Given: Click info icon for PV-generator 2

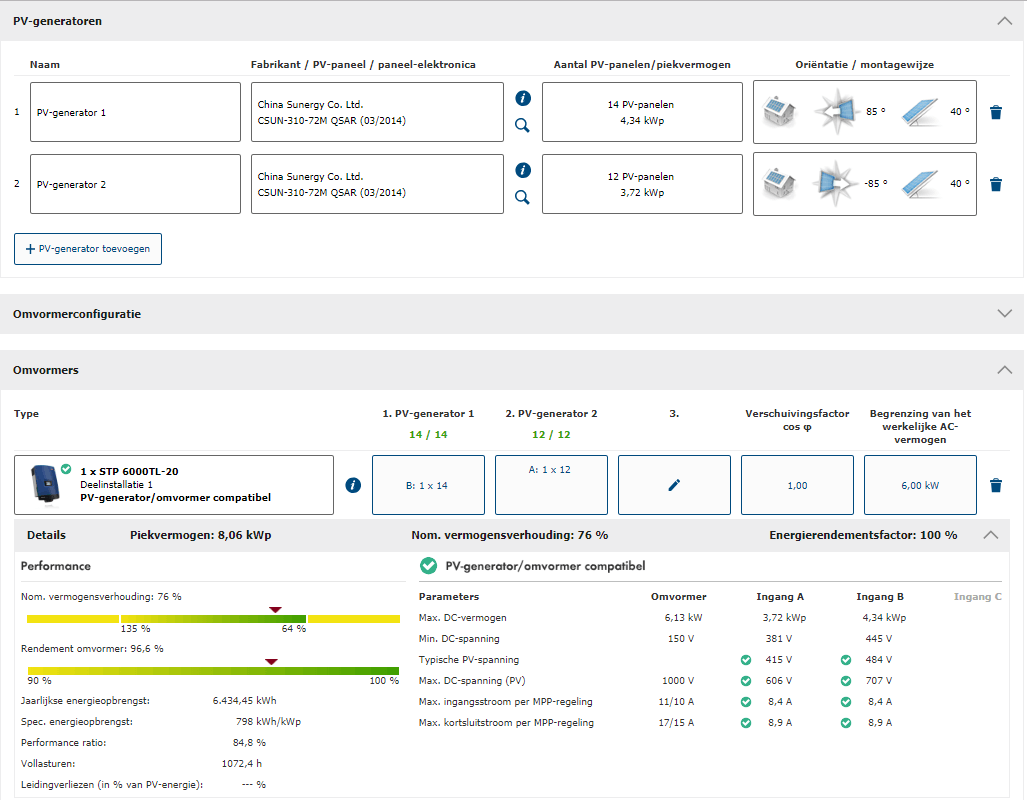Looking at the screenshot, I should tap(522, 170).
